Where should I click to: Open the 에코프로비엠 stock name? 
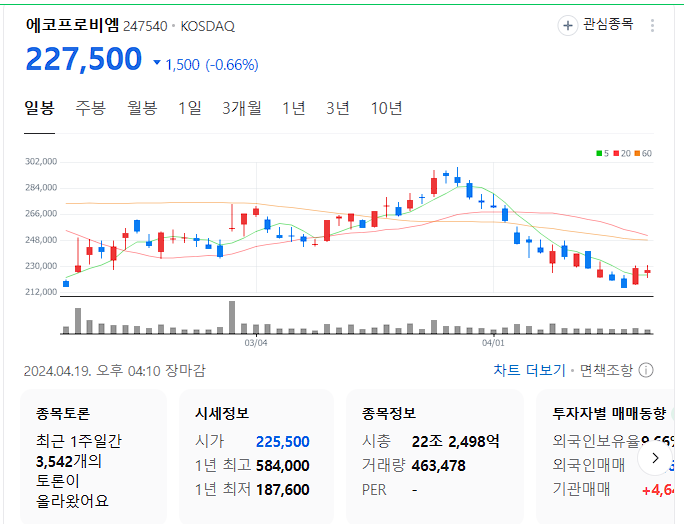tap(72, 24)
